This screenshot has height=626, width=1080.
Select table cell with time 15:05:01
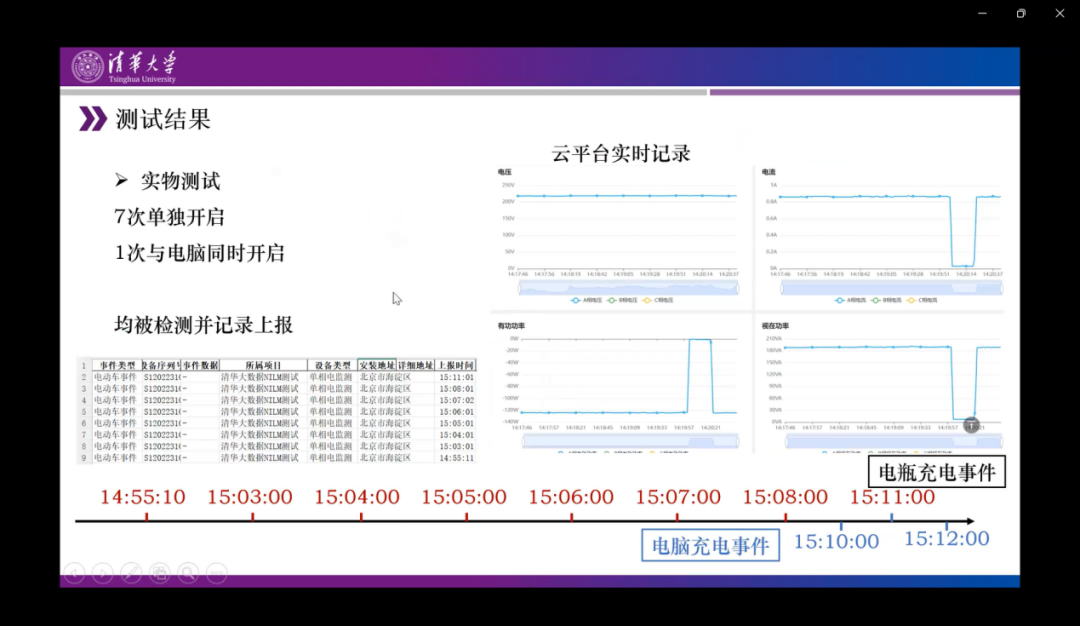(456, 423)
